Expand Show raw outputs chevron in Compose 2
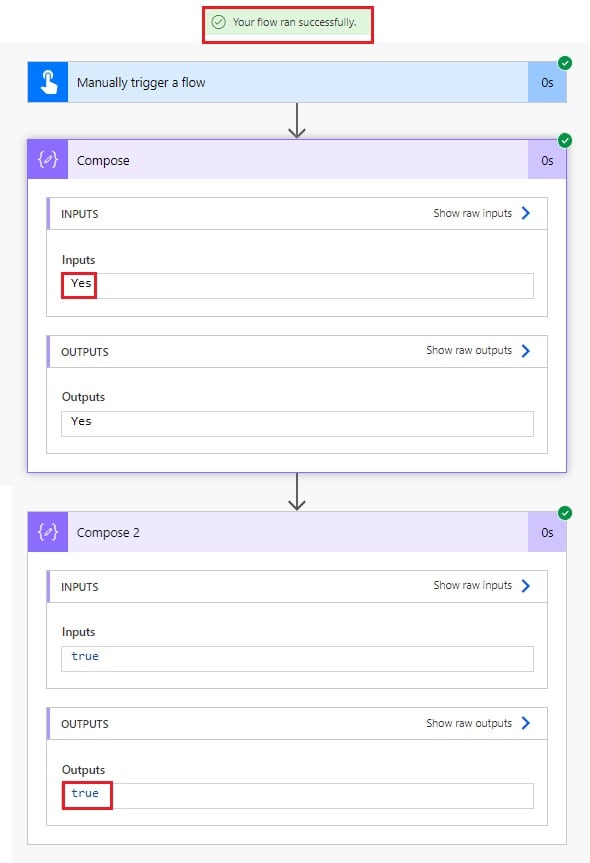 coord(526,723)
